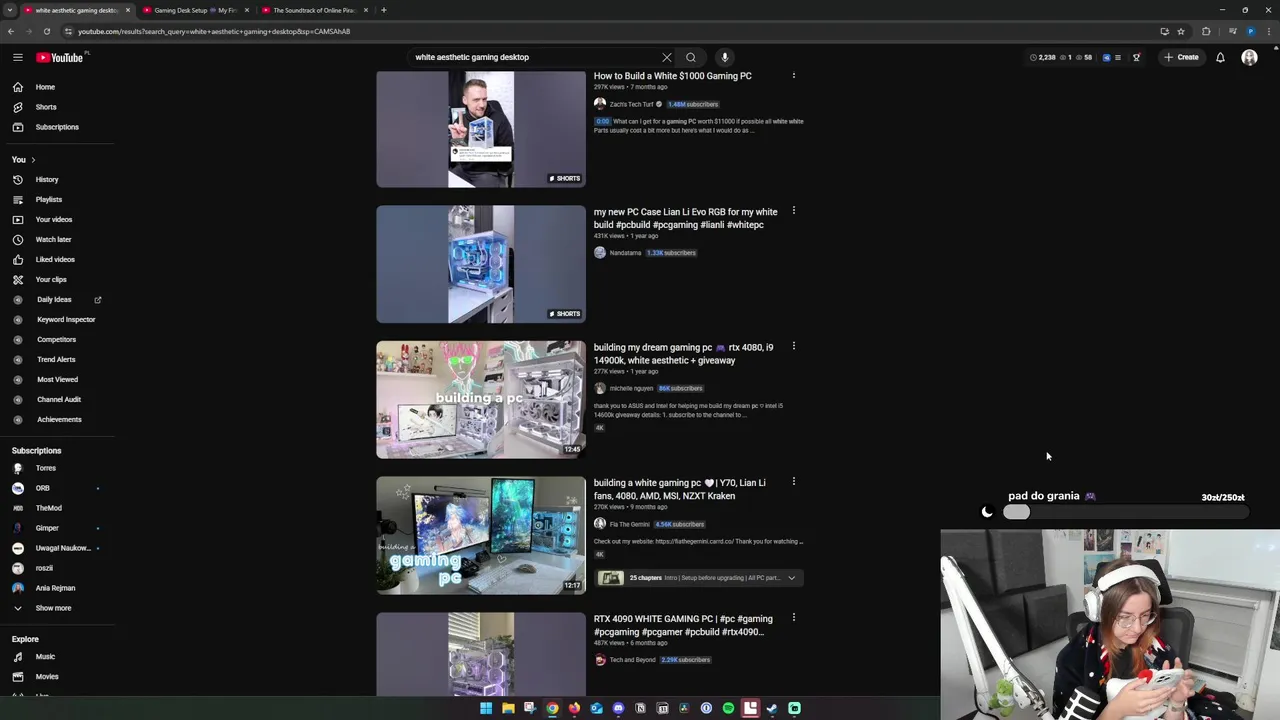Open michelle nguyen channel link
Screen dimensions: 1280x720
point(631,388)
